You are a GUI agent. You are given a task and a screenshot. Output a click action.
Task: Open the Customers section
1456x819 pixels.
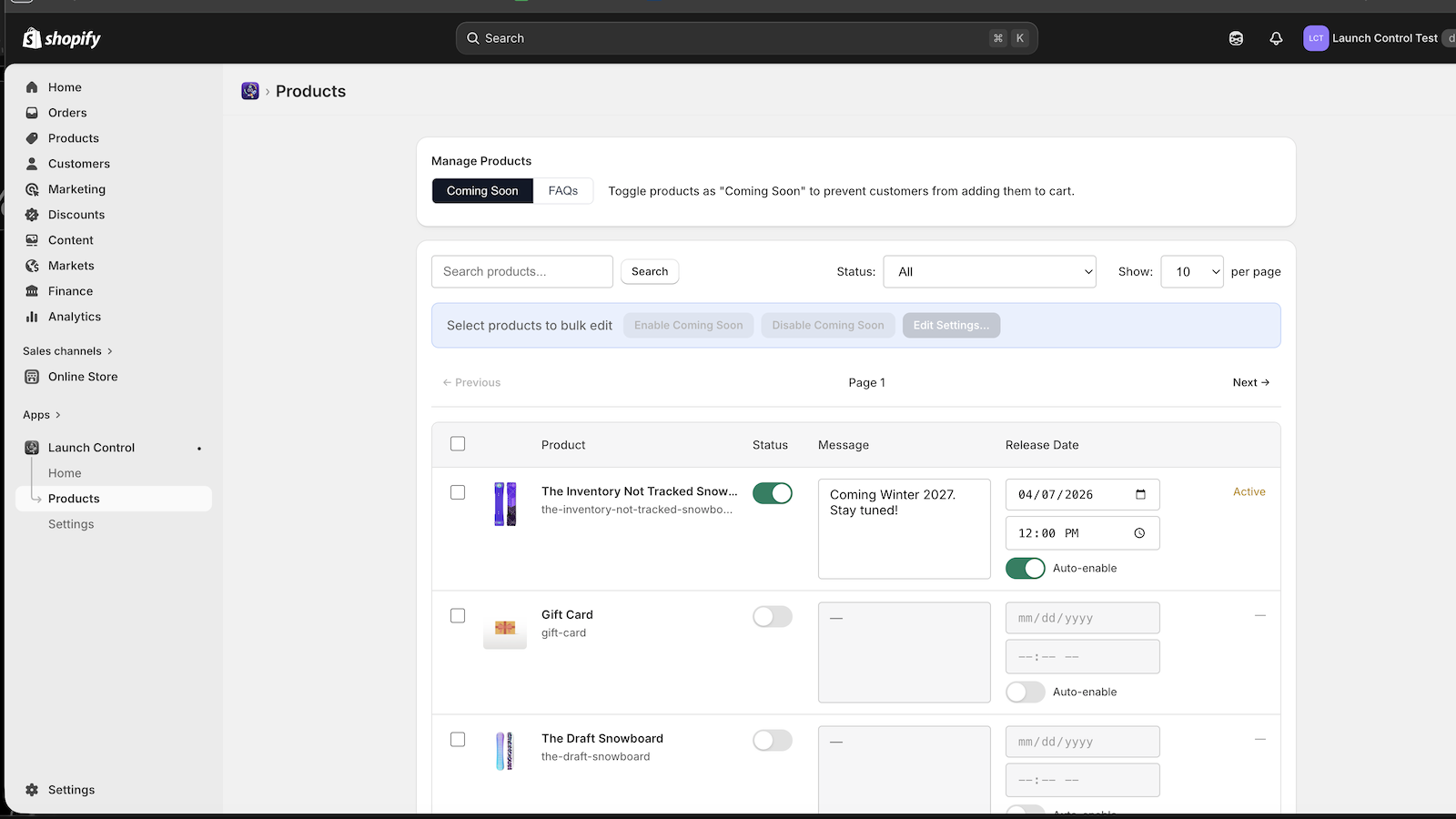tap(78, 164)
